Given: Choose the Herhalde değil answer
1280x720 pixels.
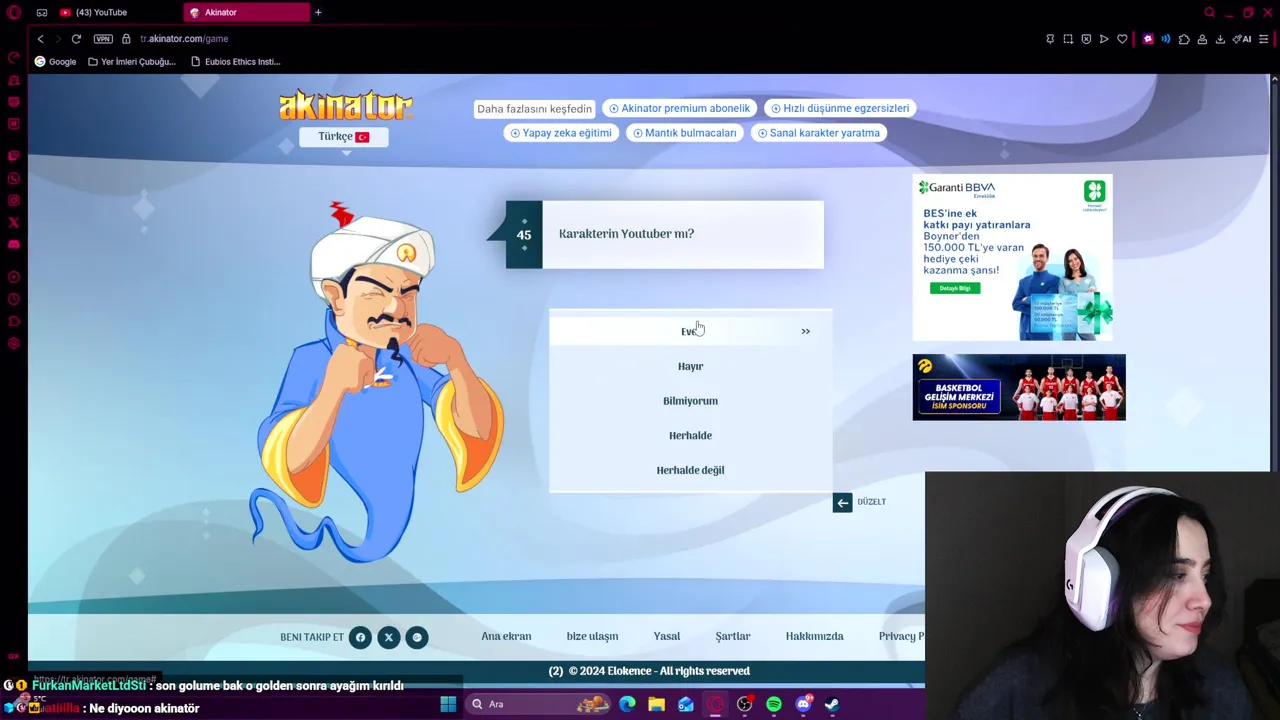Looking at the screenshot, I should pyautogui.click(x=690, y=470).
